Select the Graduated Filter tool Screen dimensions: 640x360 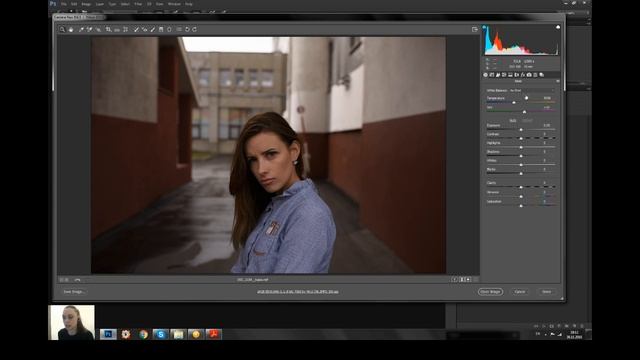pos(161,29)
